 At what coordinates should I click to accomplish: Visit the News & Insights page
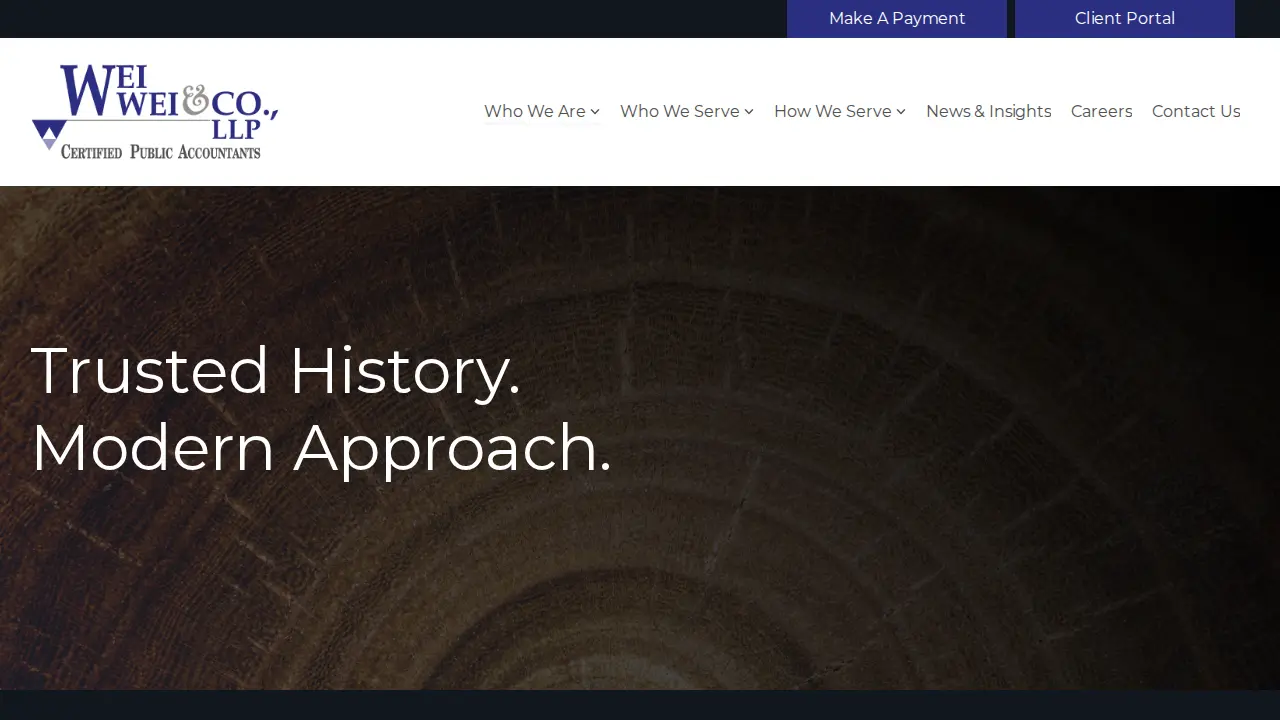pyautogui.click(x=989, y=111)
